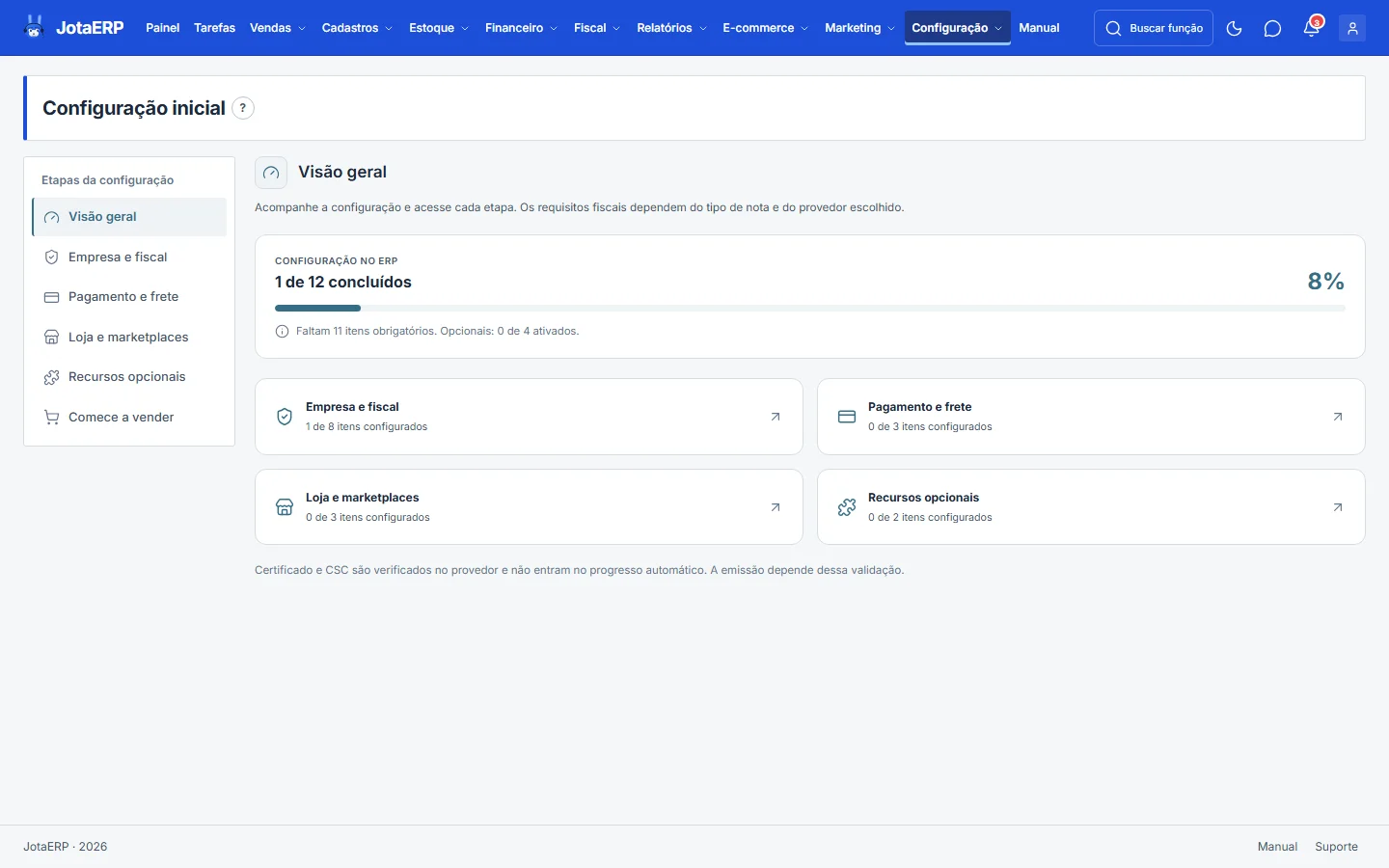Click the help question mark beside Configuração inicial
This screenshot has width=1389, height=868.
[243, 108]
